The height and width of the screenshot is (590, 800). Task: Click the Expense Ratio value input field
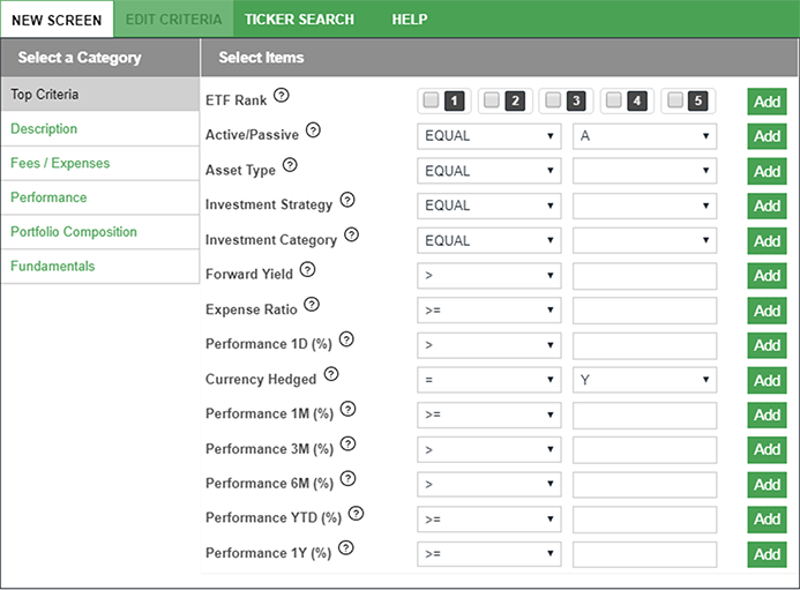coord(645,310)
